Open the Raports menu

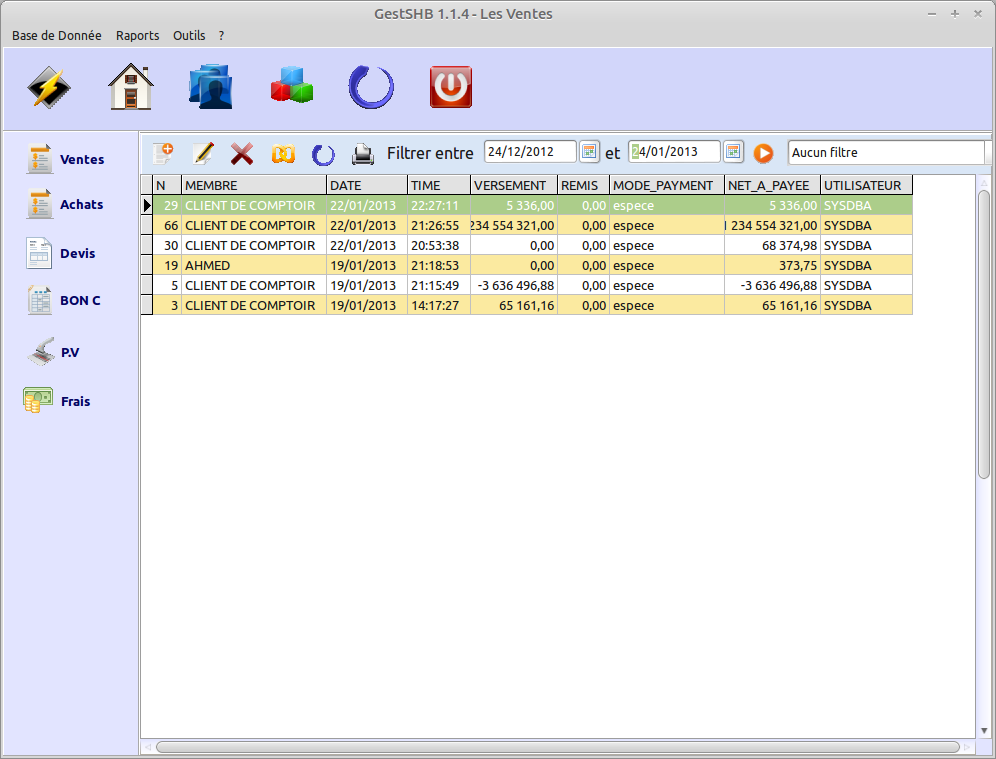click(137, 36)
